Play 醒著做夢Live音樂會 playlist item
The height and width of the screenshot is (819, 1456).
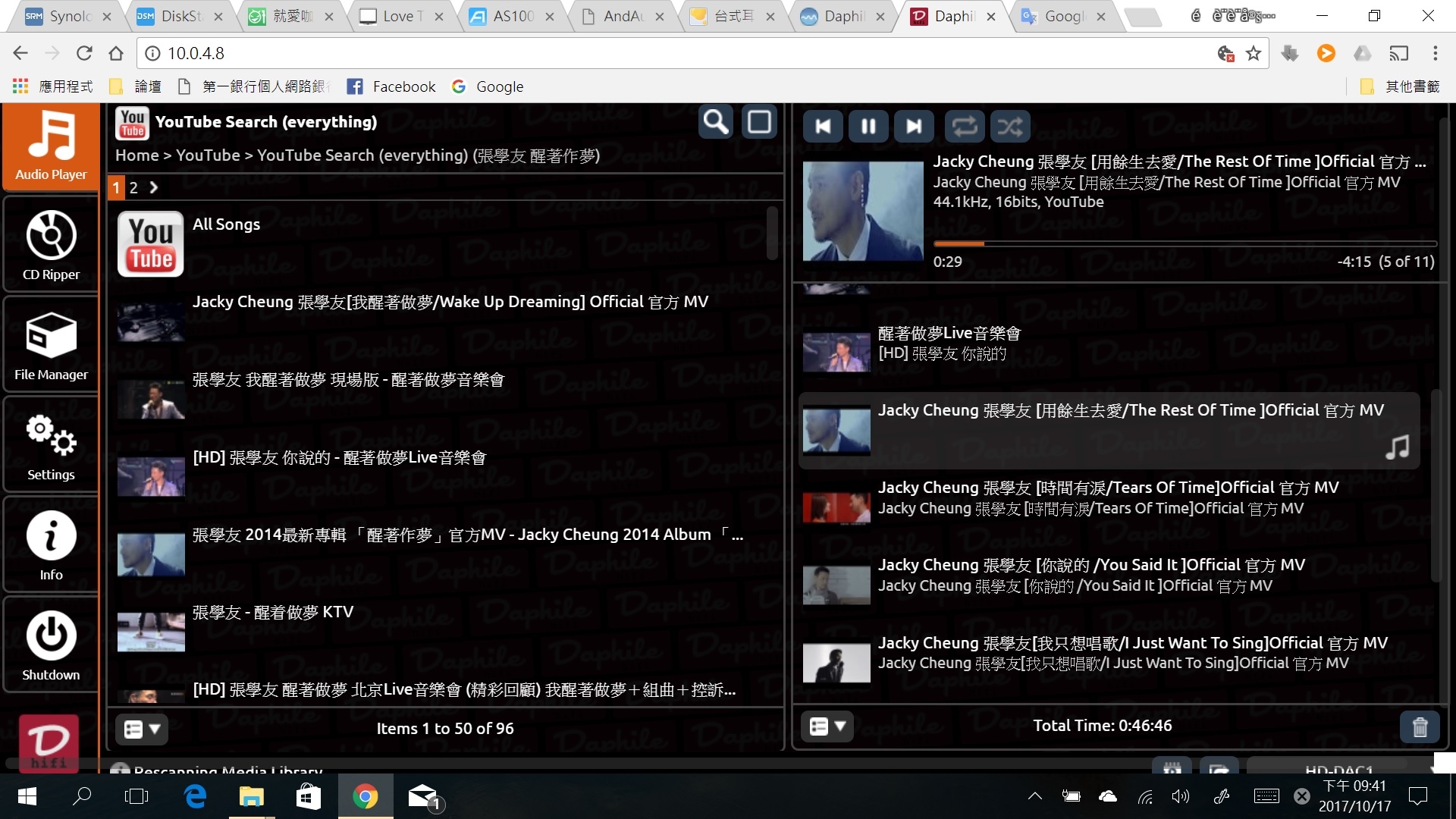(x=1109, y=352)
